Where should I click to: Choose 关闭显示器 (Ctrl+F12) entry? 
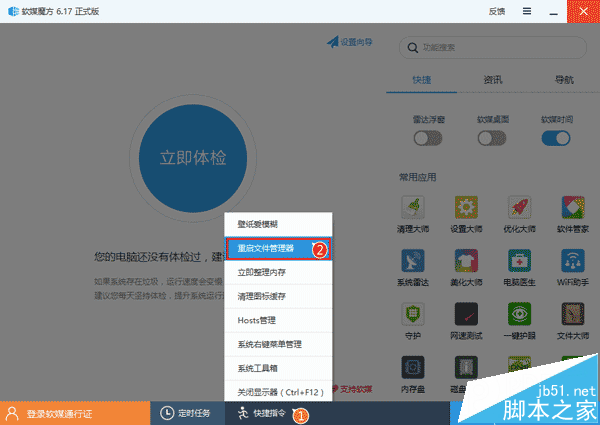pyautogui.click(x=278, y=392)
